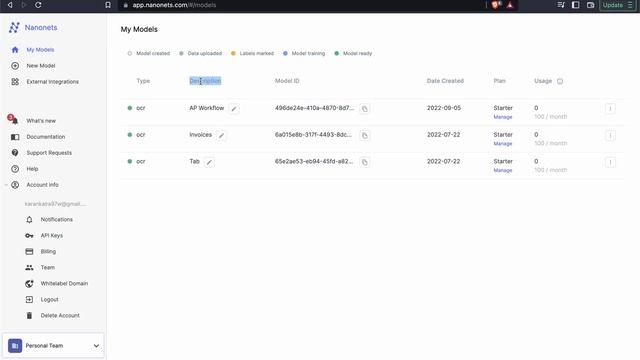The width and height of the screenshot is (640, 360).
Task: Click date 2022-09-05 cell
Action: (x=444, y=108)
